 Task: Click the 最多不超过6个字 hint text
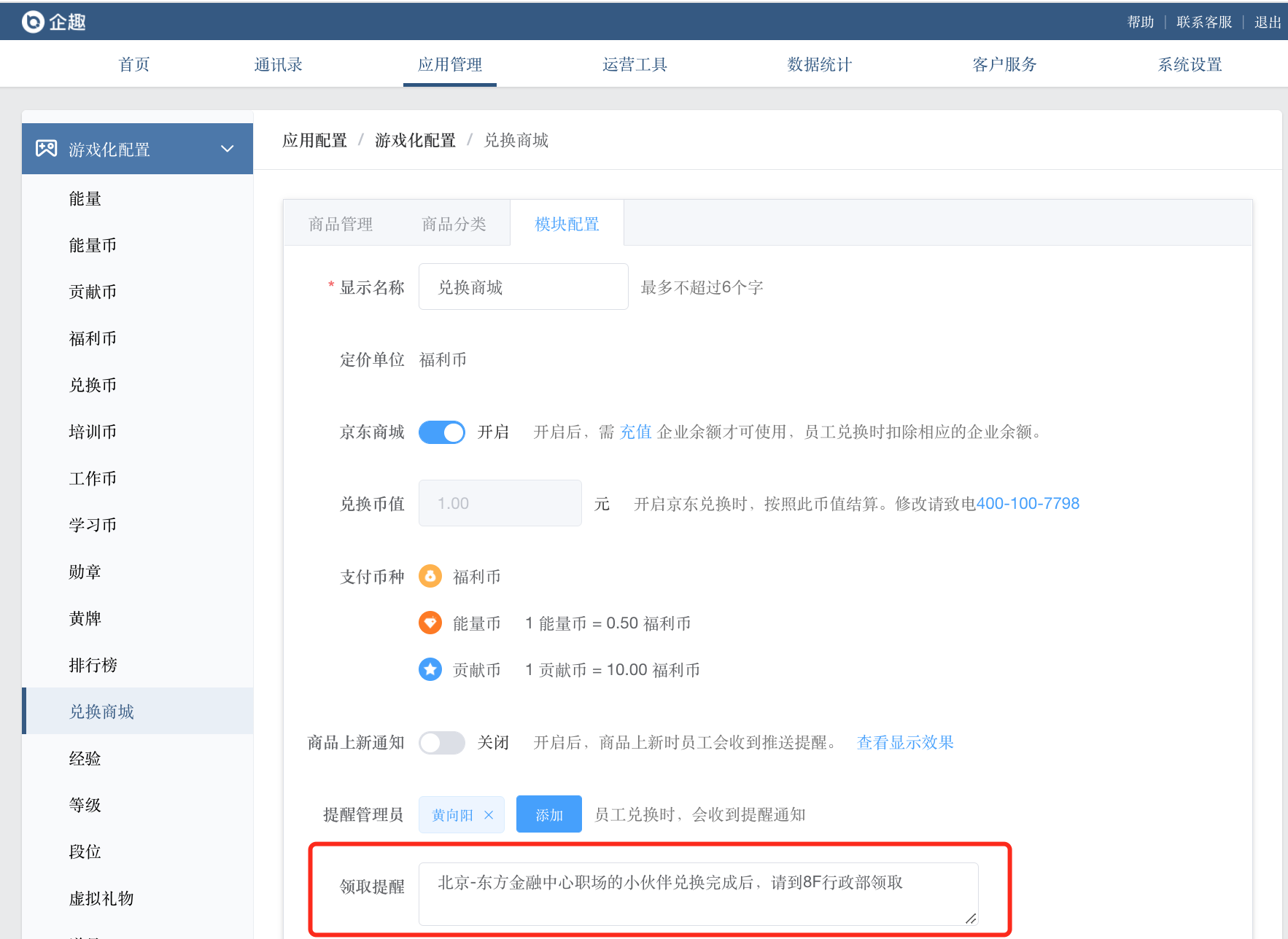coord(702,287)
